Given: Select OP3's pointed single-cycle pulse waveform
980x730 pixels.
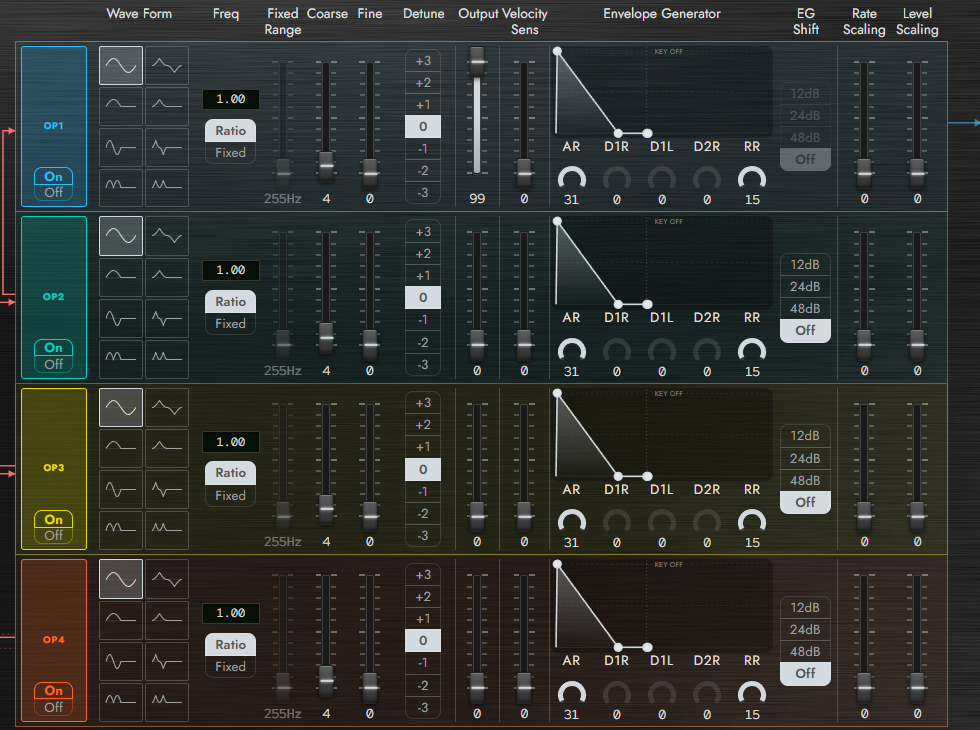Looking at the screenshot, I should pyautogui.click(x=167, y=489).
